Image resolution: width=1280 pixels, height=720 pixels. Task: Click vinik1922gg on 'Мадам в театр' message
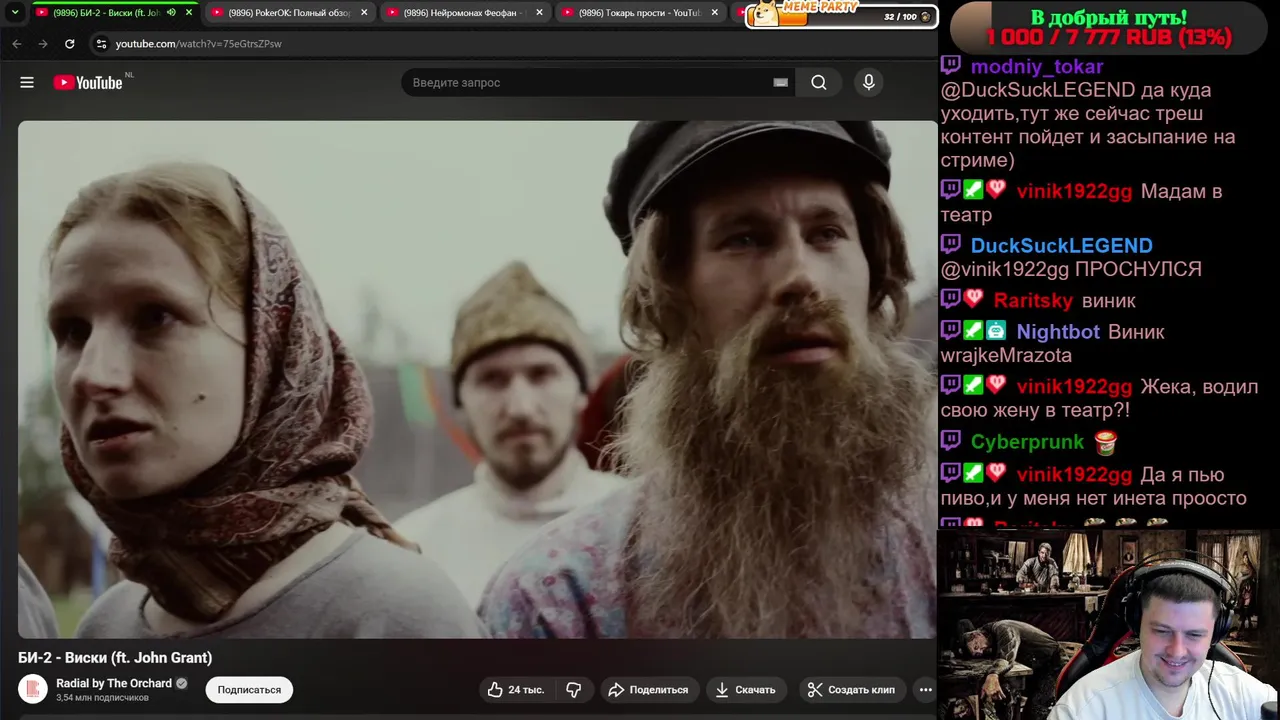coord(1074,190)
